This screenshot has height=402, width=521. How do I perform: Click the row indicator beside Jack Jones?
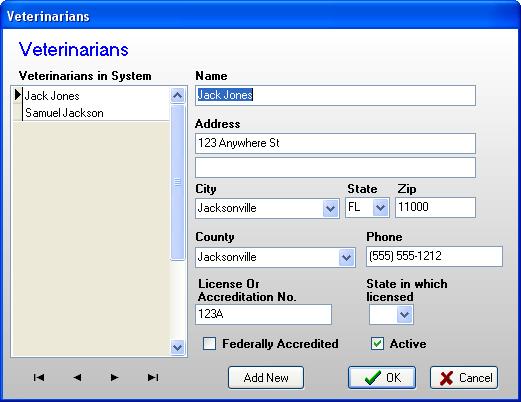click(17, 96)
